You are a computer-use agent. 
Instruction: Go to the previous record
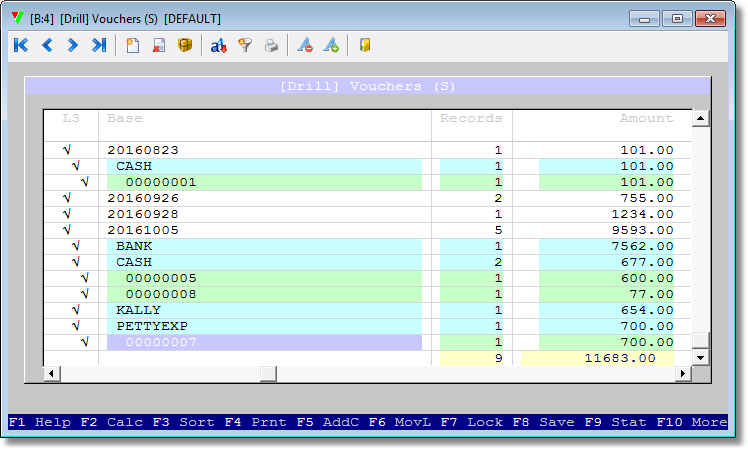click(x=47, y=45)
